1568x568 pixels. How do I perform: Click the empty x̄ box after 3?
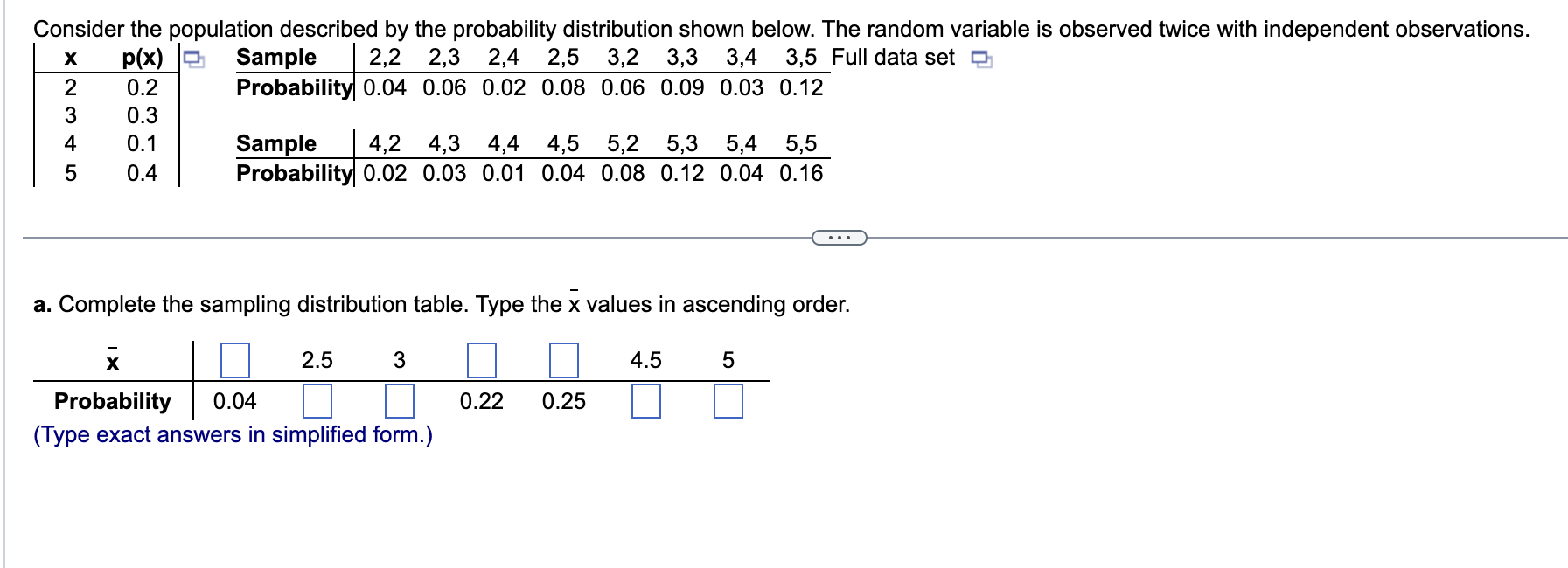click(482, 360)
